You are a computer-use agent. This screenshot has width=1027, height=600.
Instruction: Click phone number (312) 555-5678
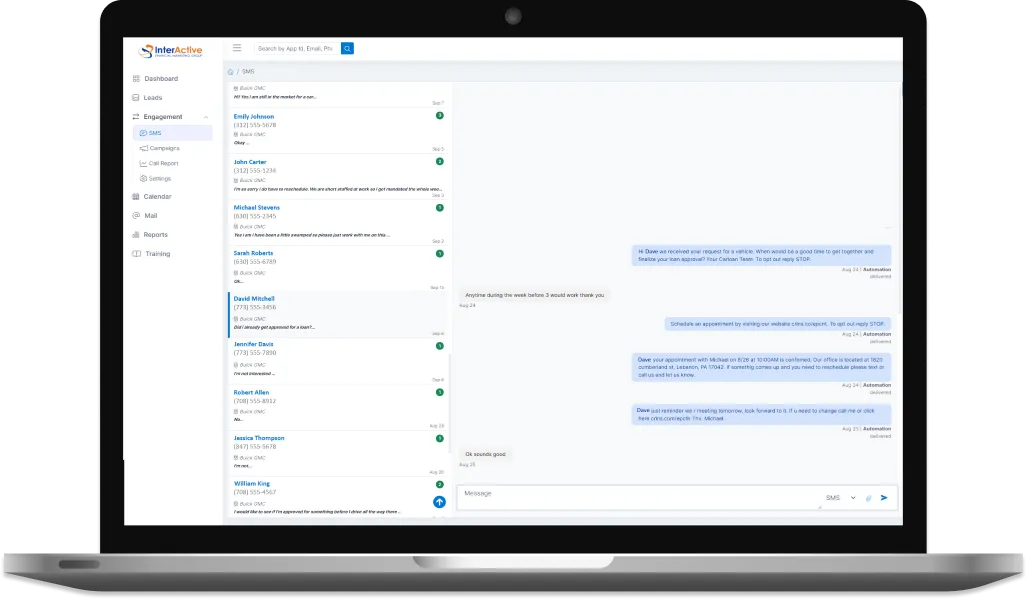[x=255, y=125]
